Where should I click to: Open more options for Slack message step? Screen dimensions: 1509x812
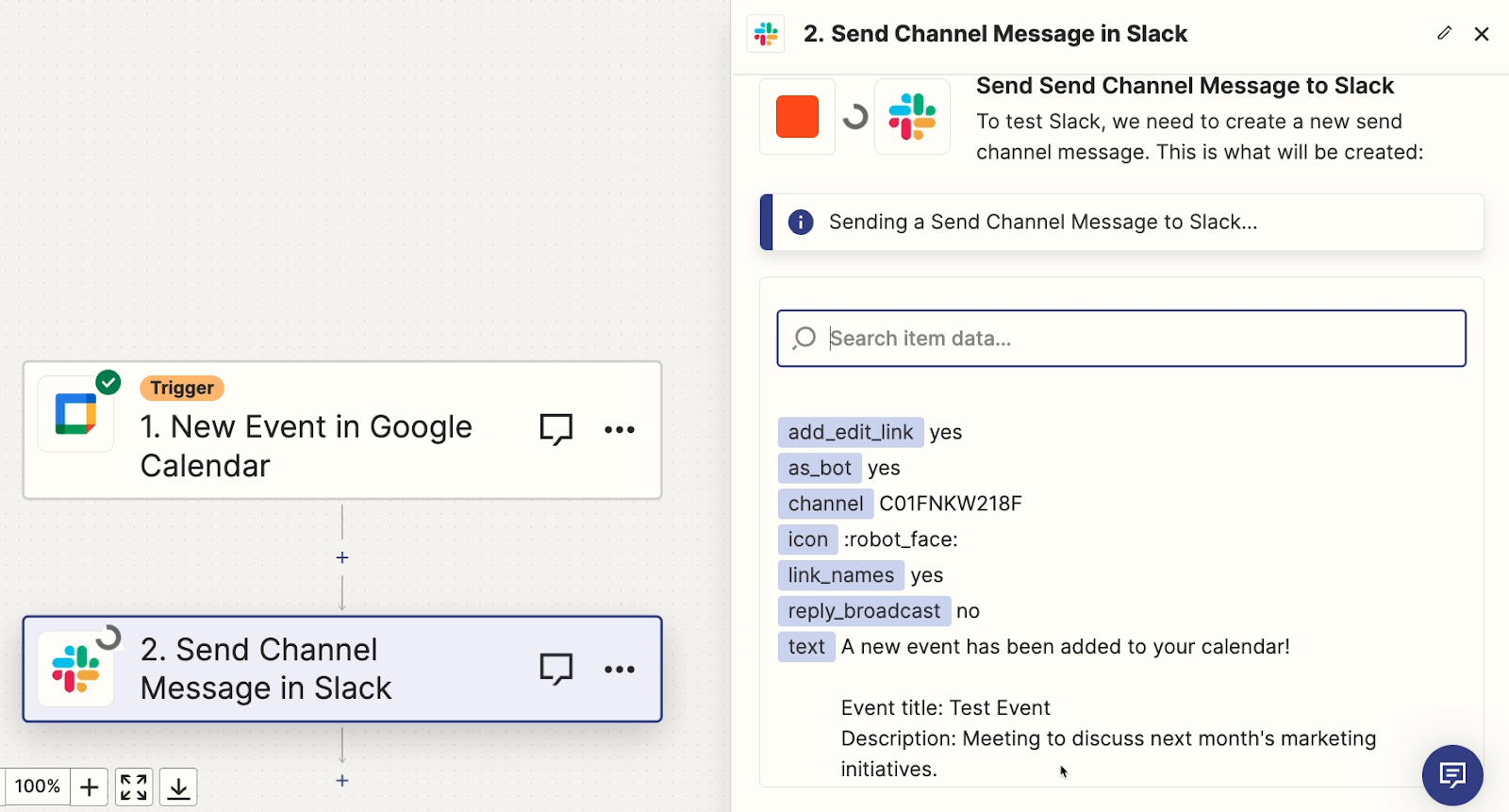pyautogui.click(x=620, y=669)
